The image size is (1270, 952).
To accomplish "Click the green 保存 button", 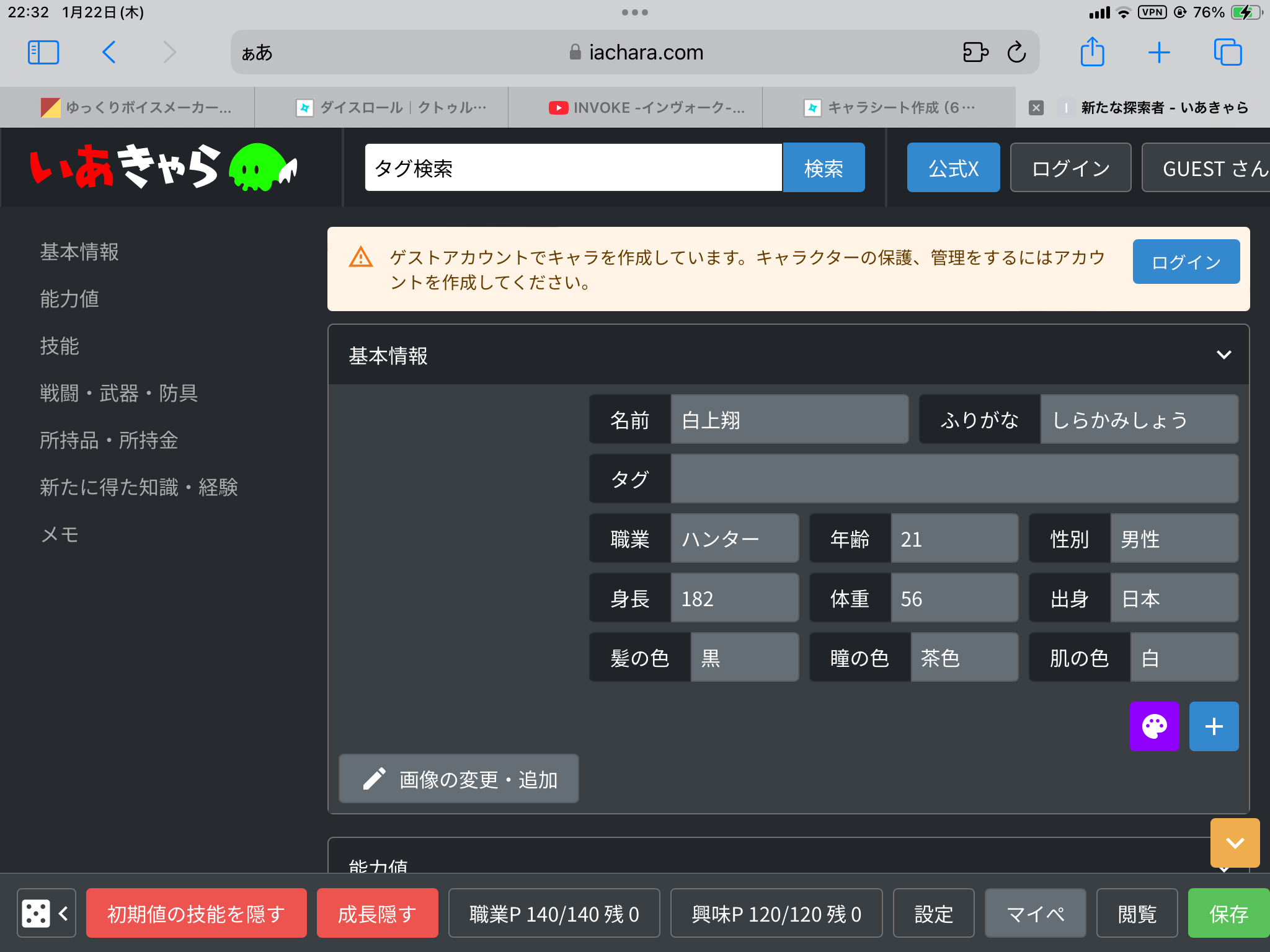I will point(1228,913).
